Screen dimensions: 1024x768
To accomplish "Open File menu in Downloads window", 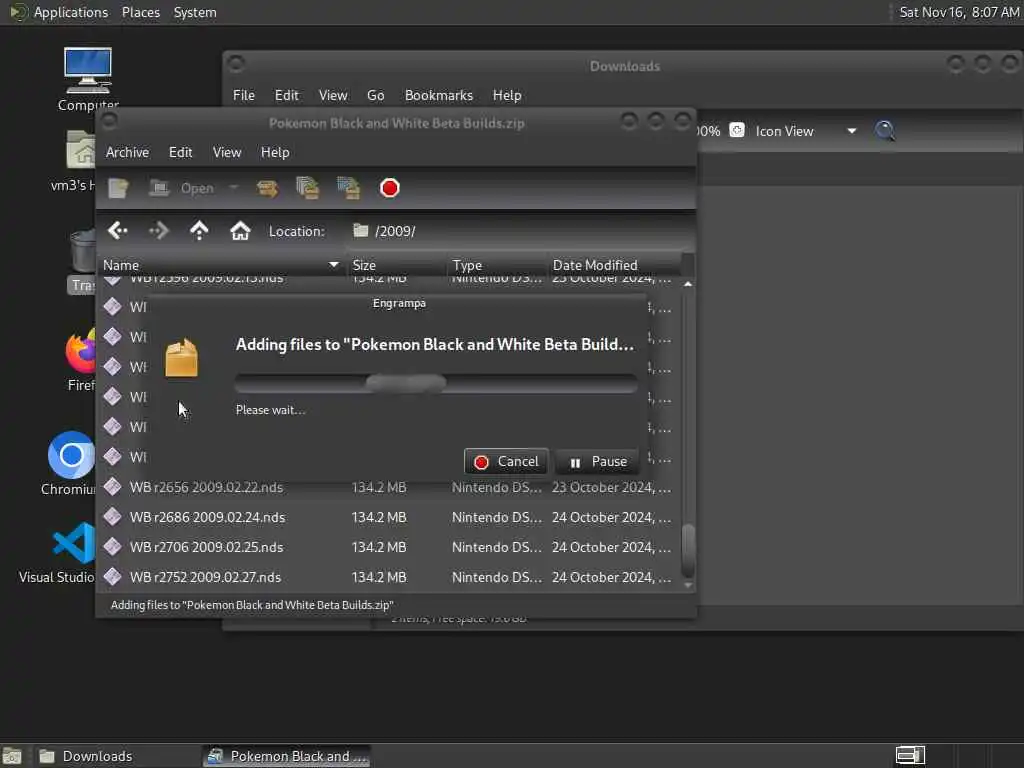I will [x=244, y=95].
